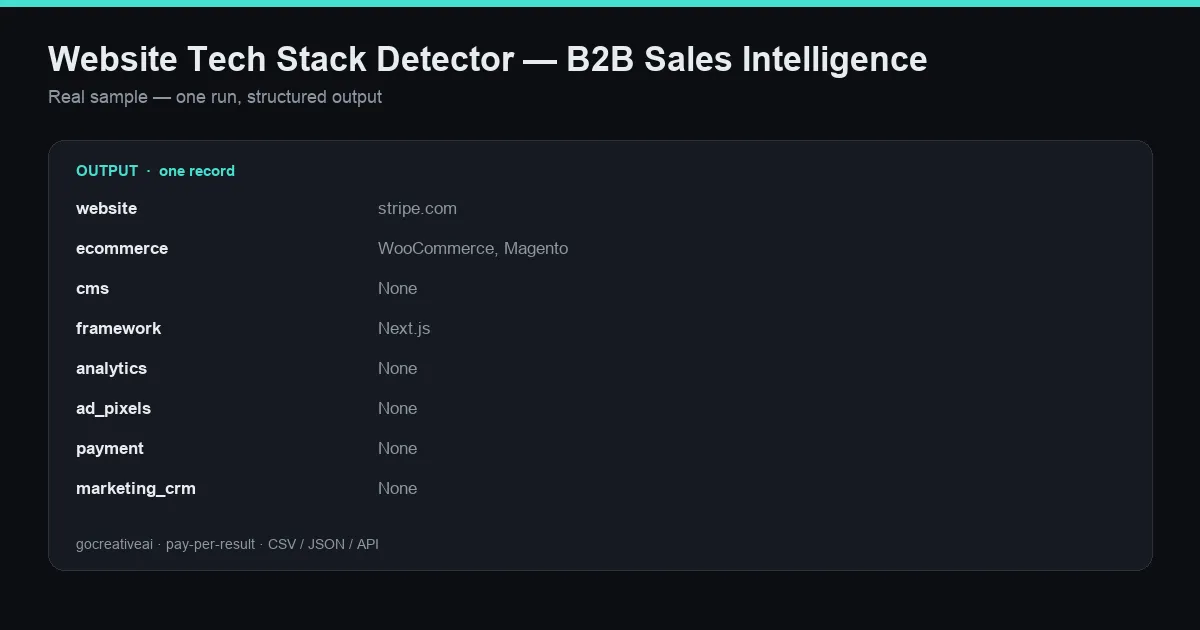Click the OUTPUT one record header
This screenshot has width=1200, height=630.
tap(155, 171)
